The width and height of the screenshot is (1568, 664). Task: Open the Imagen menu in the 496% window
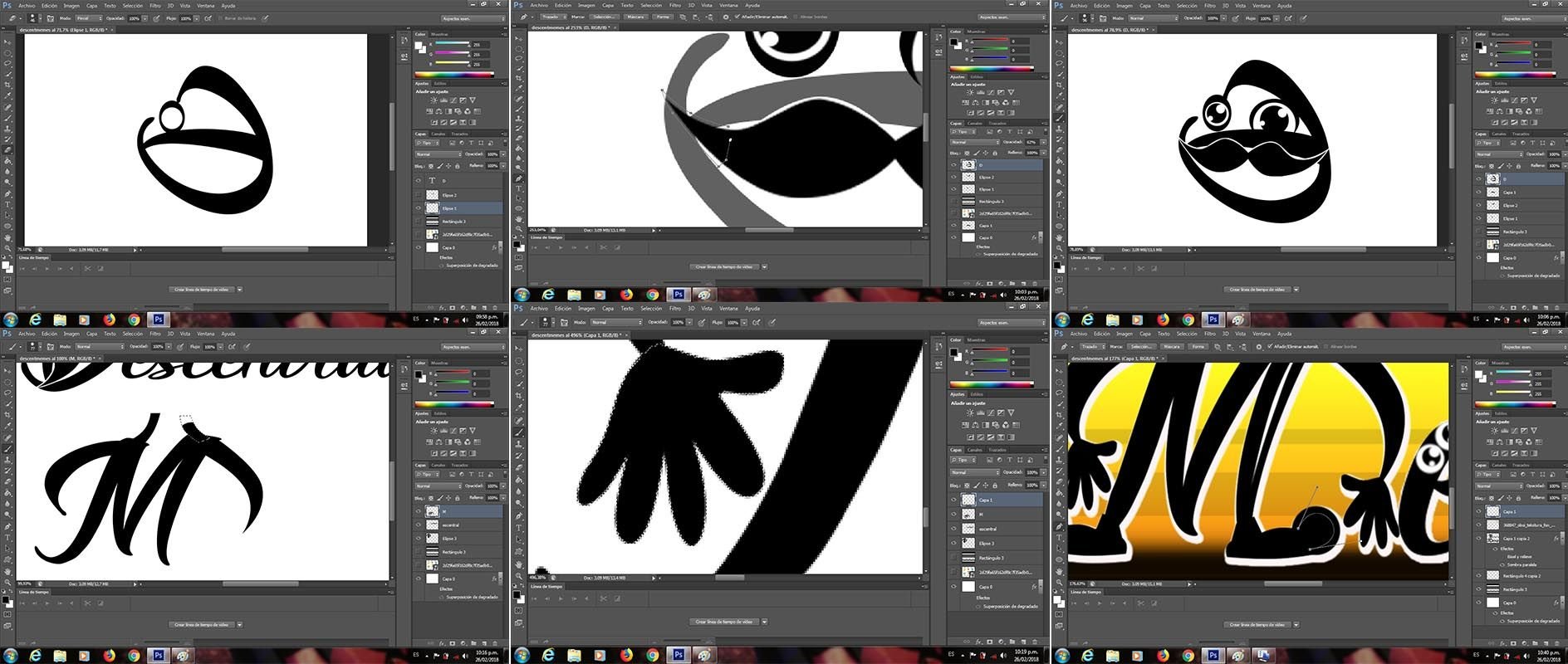[586, 308]
